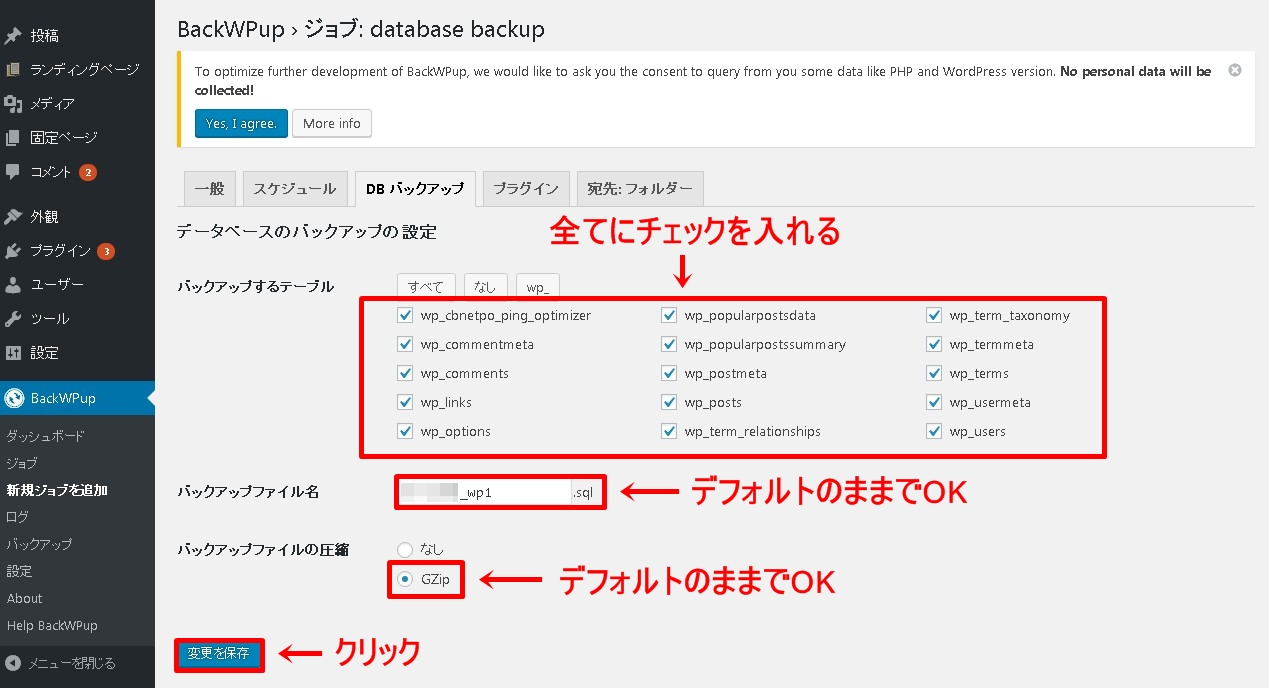
Task: Toggle the wp_term_taxonomy checkbox
Action: (x=934, y=315)
